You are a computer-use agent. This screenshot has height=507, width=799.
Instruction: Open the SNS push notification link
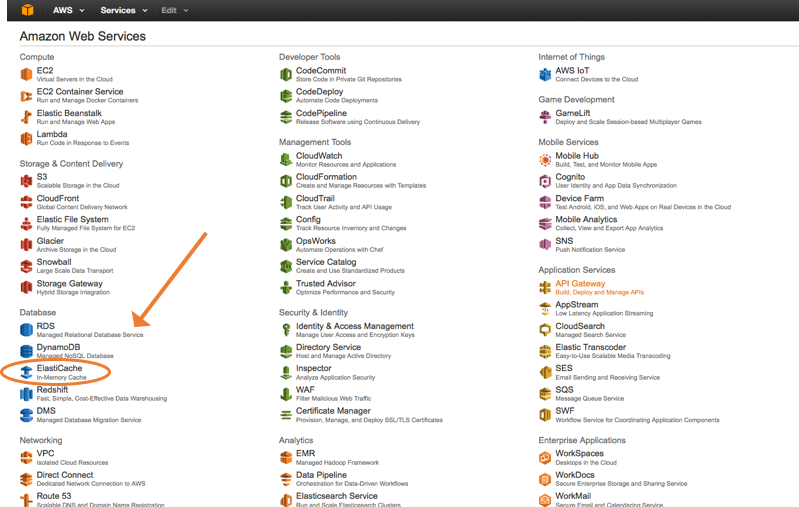[564, 241]
